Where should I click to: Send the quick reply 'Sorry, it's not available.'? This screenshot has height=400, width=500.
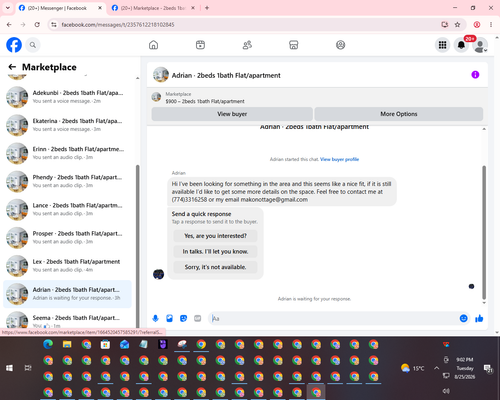point(215,267)
